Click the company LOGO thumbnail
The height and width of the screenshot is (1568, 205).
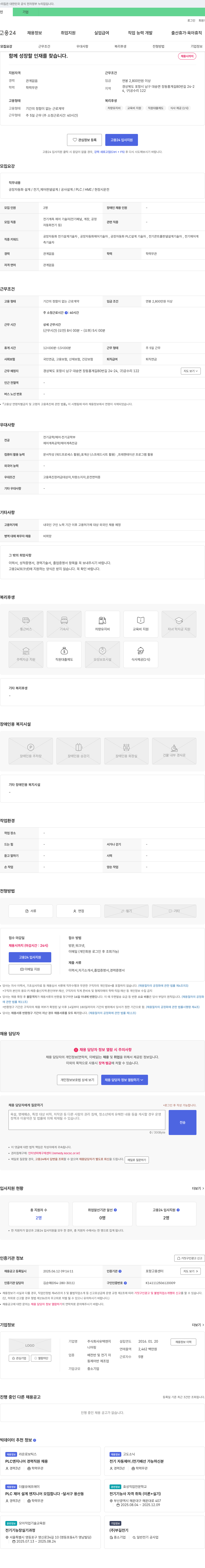coord(30,1345)
